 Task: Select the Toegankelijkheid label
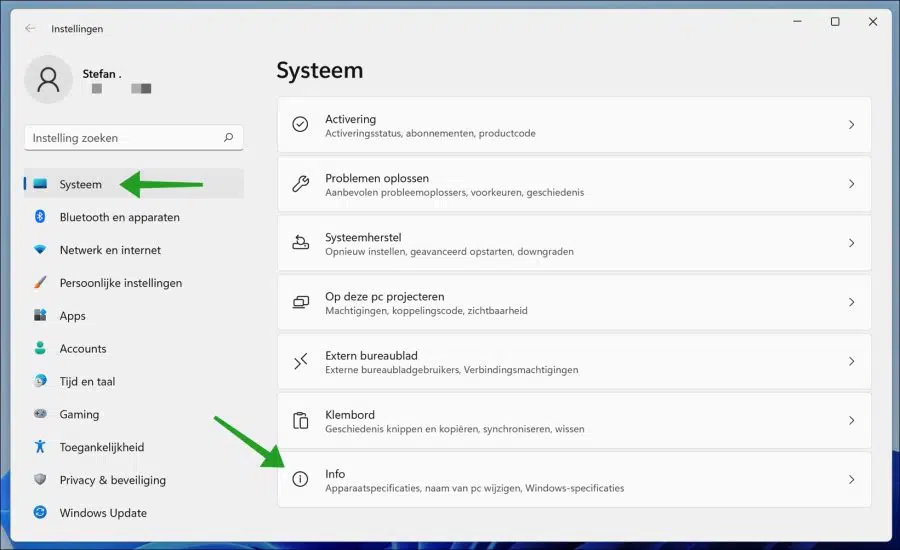pos(102,447)
